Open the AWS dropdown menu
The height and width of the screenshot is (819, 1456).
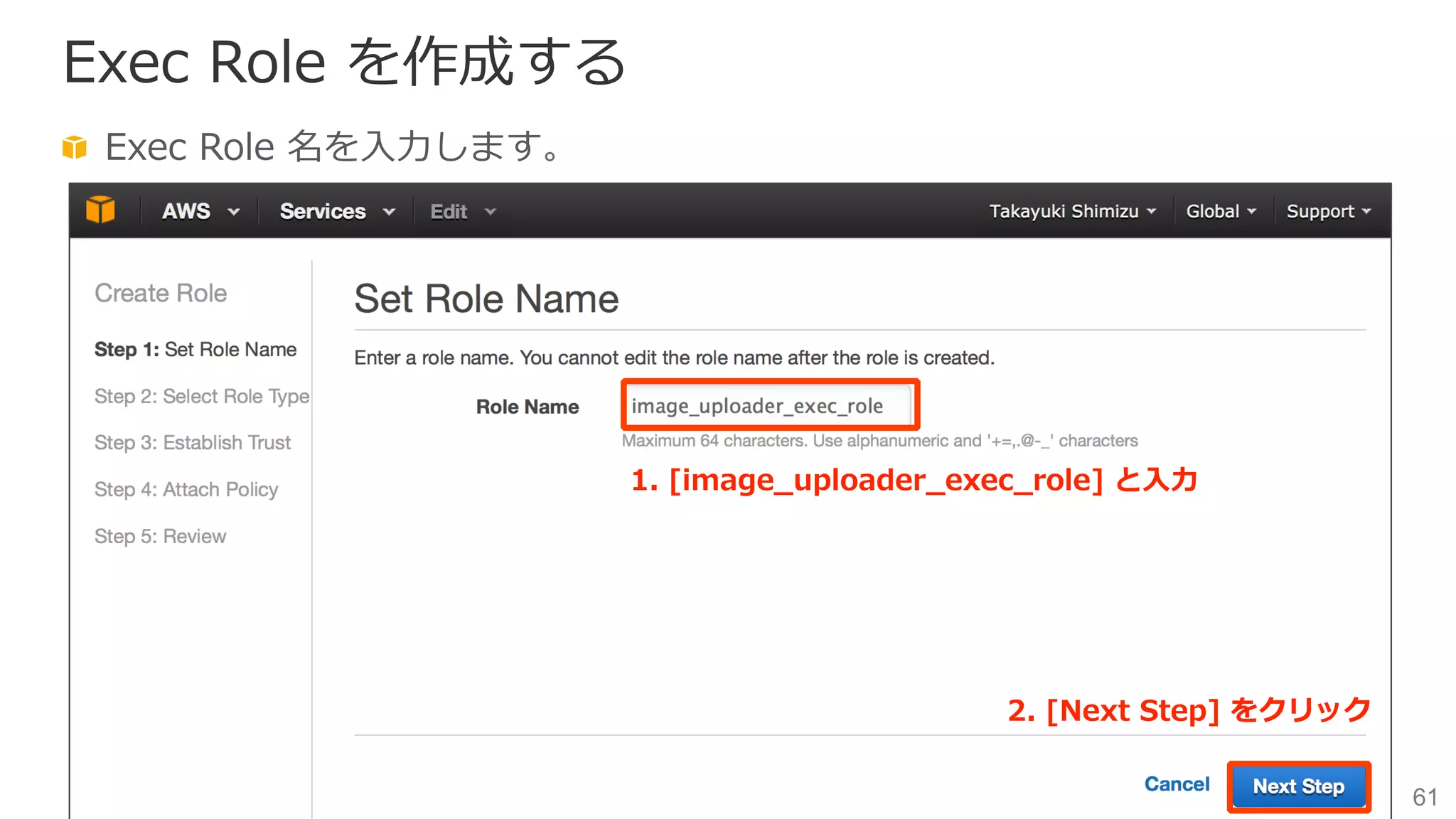pos(201,211)
